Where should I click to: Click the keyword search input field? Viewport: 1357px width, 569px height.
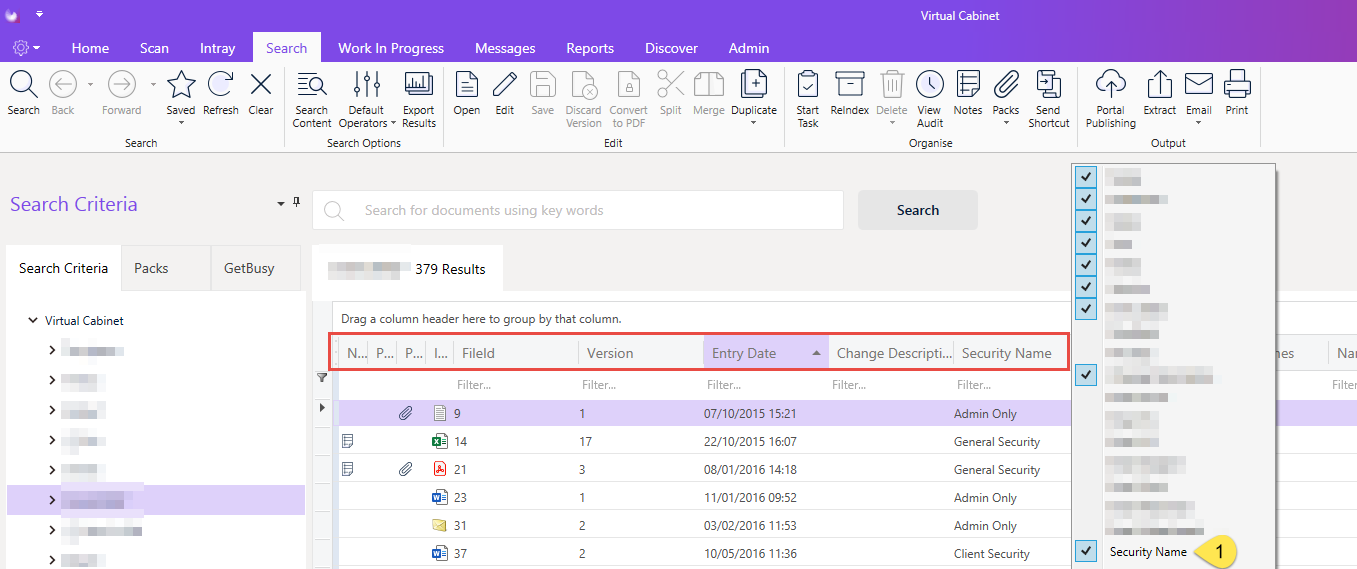(578, 210)
